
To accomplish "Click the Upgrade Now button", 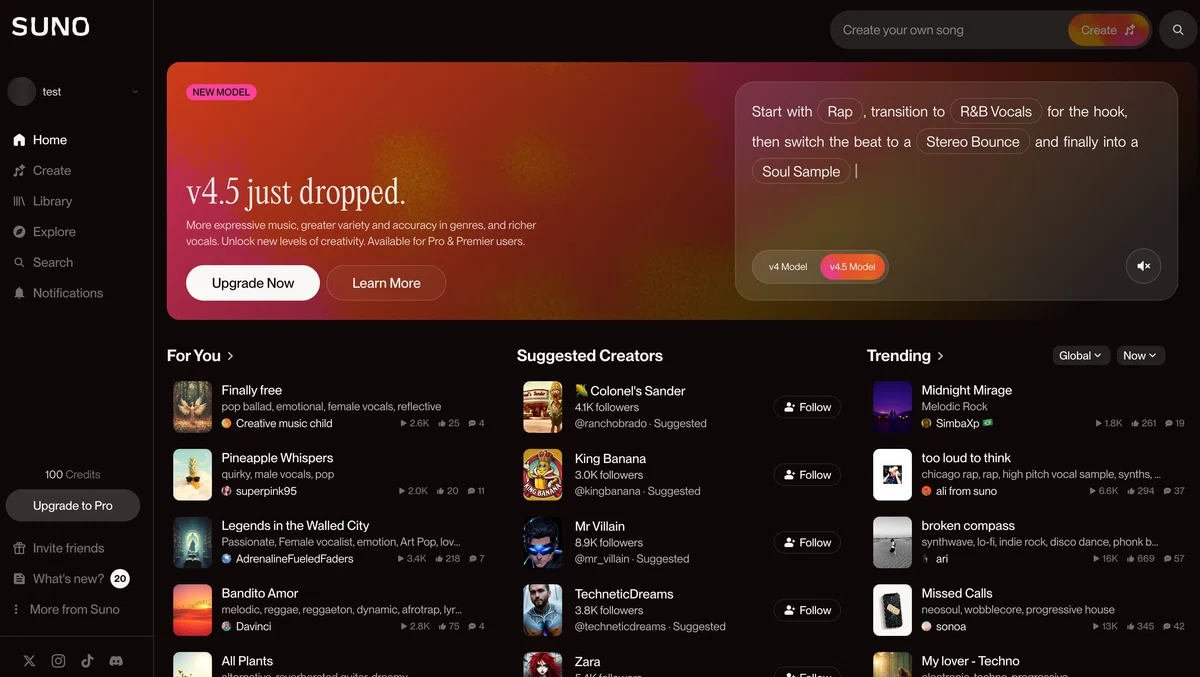I will click(253, 283).
